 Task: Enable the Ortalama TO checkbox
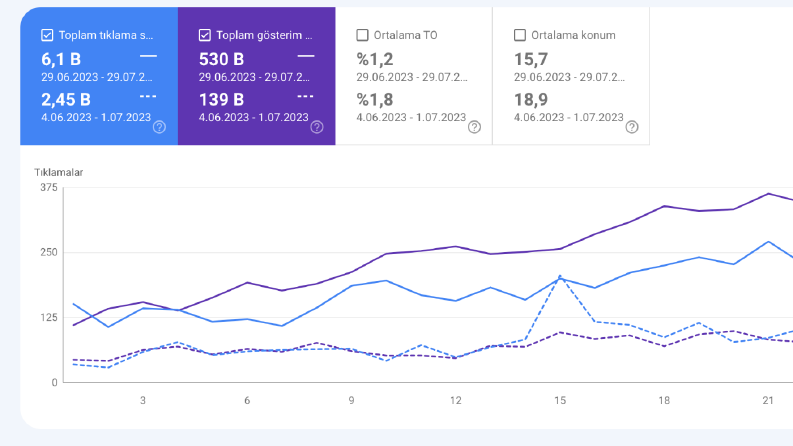tap(362, 35)
